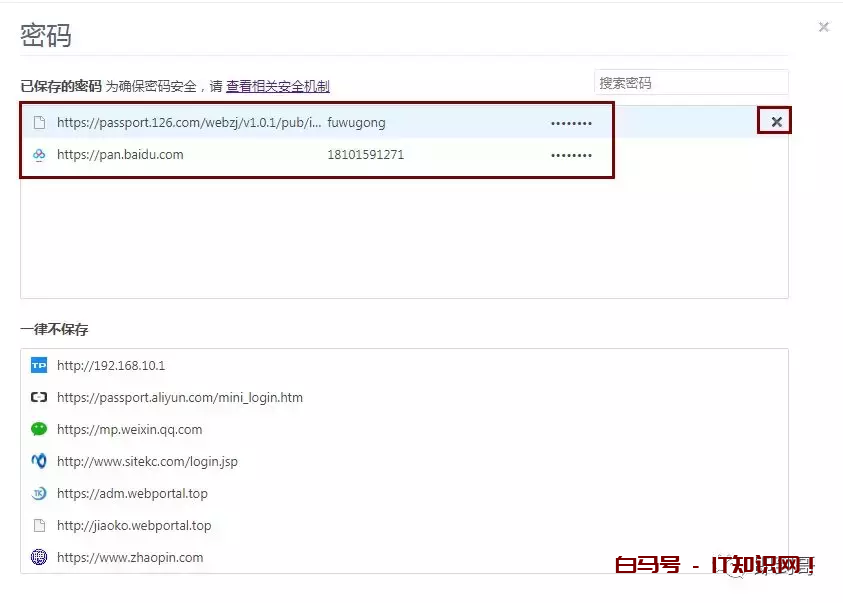Click the green WeChat favicon

coord(39,430)
